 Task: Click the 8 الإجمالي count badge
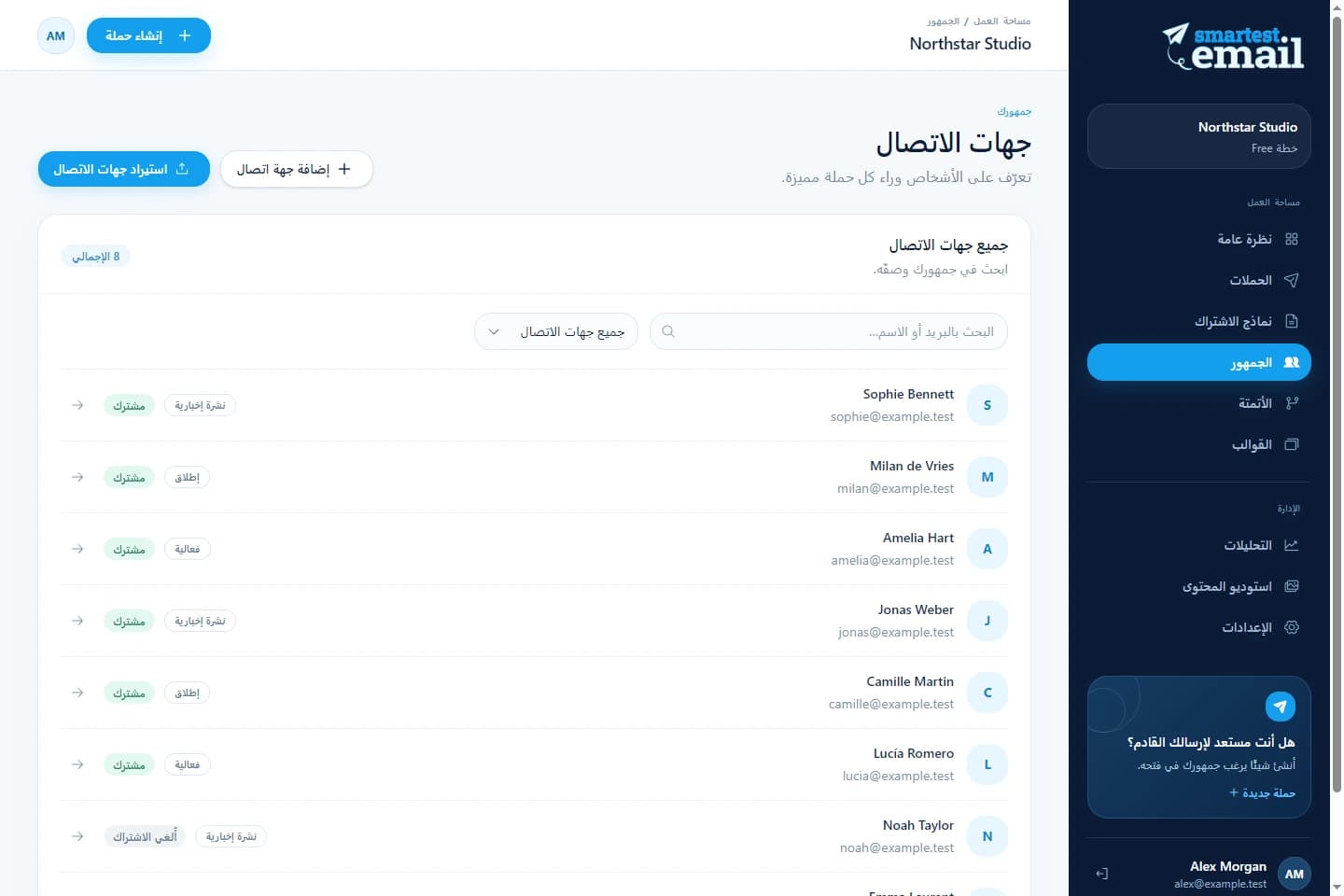coord(96,256)
